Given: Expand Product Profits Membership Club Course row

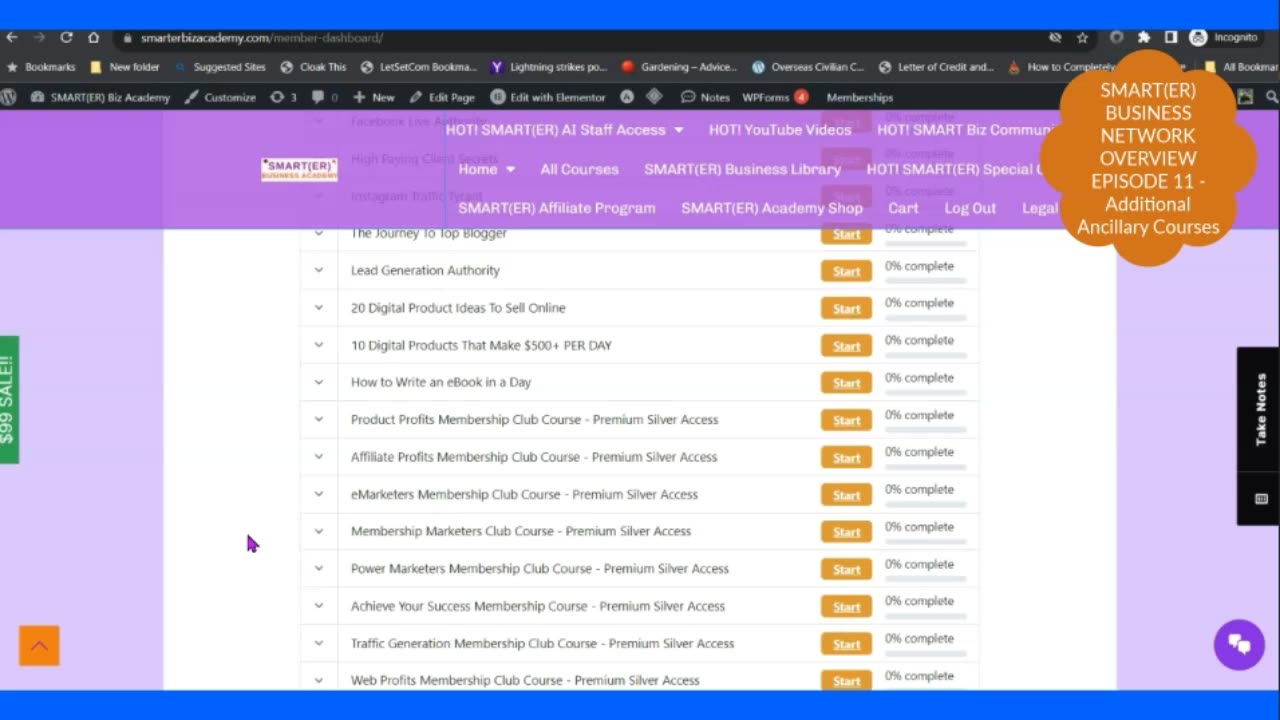Looking at the screenshot, I should point(319,419).
